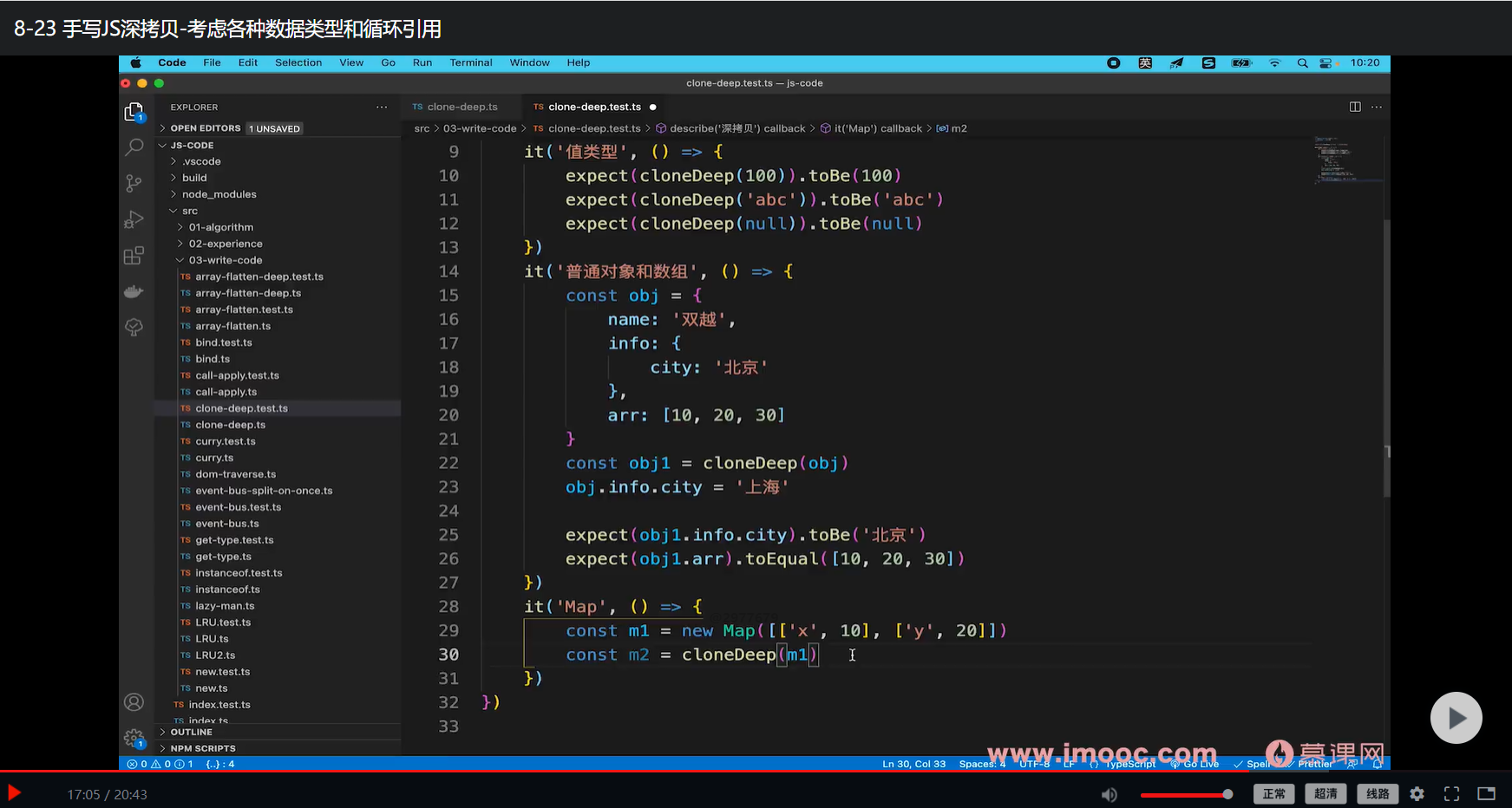
Task: Open the Wi-Fi status menu
Action: point(1274,62)
